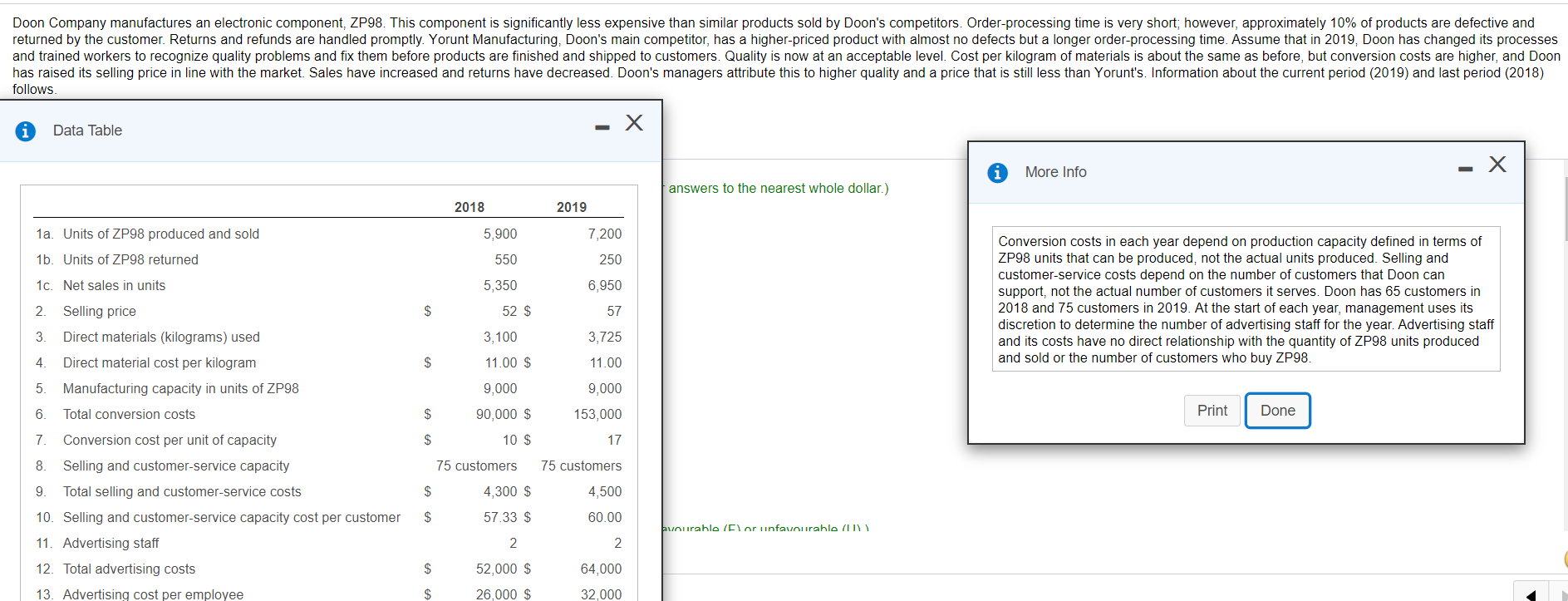This screenshot has width=1568, height=601.
Task: Click the conversion costs explanation paragraph
Action: coord(1246,299)
